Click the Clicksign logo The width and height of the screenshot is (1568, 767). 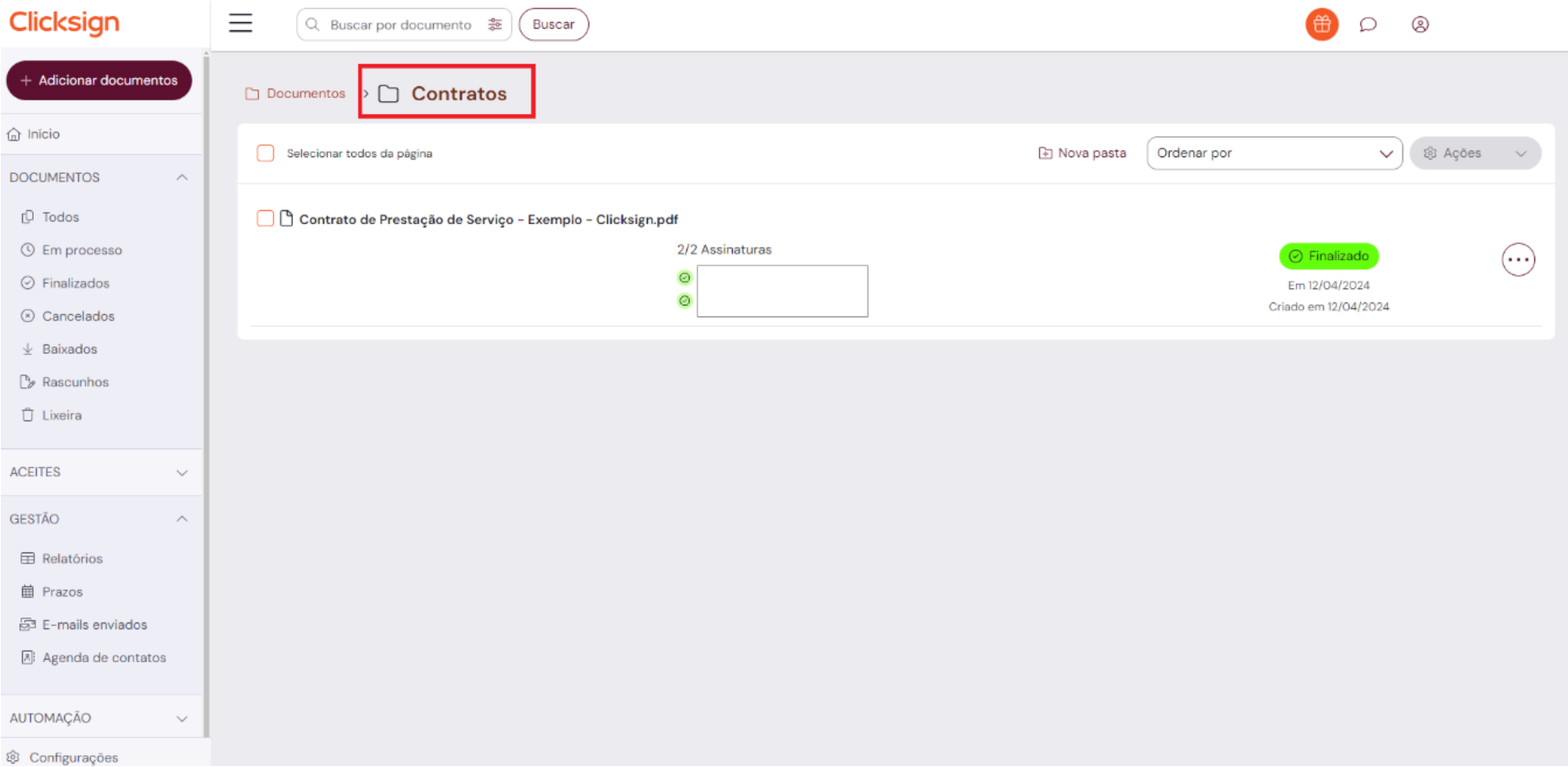pos(64,23)
